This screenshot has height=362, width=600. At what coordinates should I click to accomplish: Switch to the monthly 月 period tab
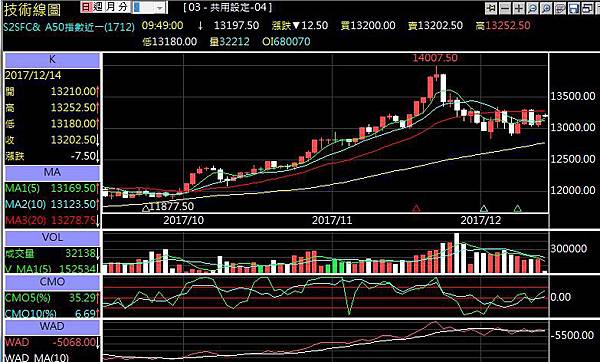pos(110,7)
